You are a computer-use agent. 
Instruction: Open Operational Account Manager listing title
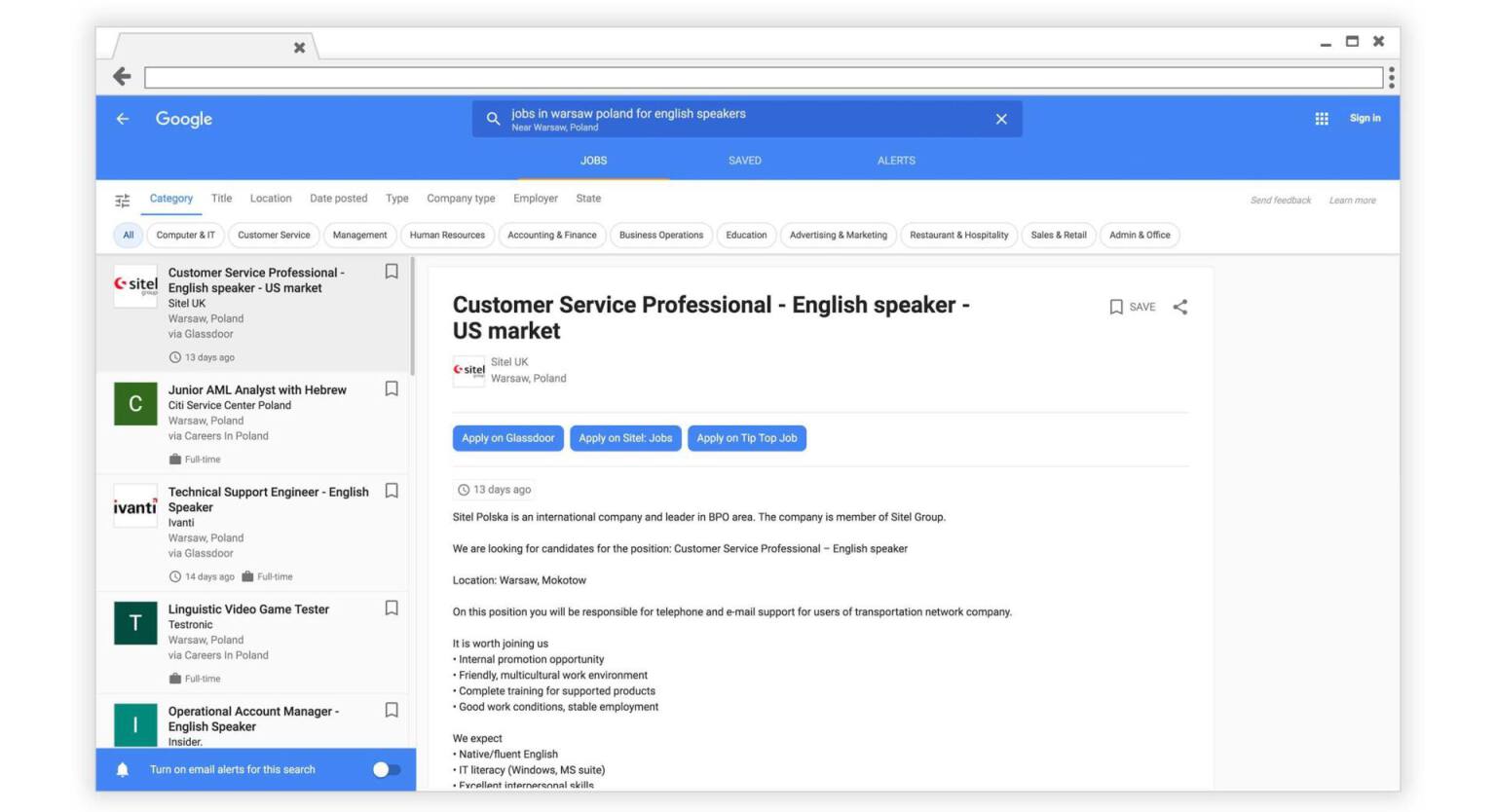[253, 719]
